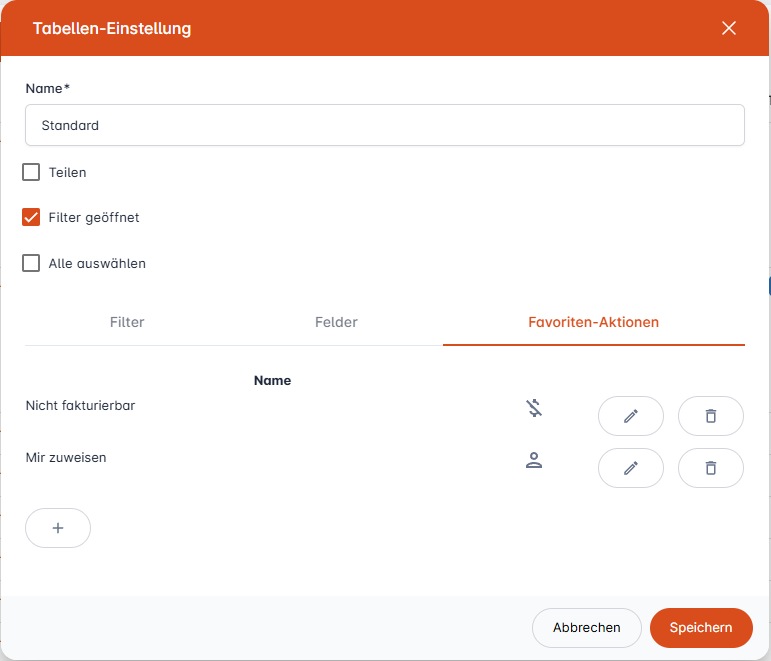Delete the Nicht fakturierbar action

coord(711,416)
